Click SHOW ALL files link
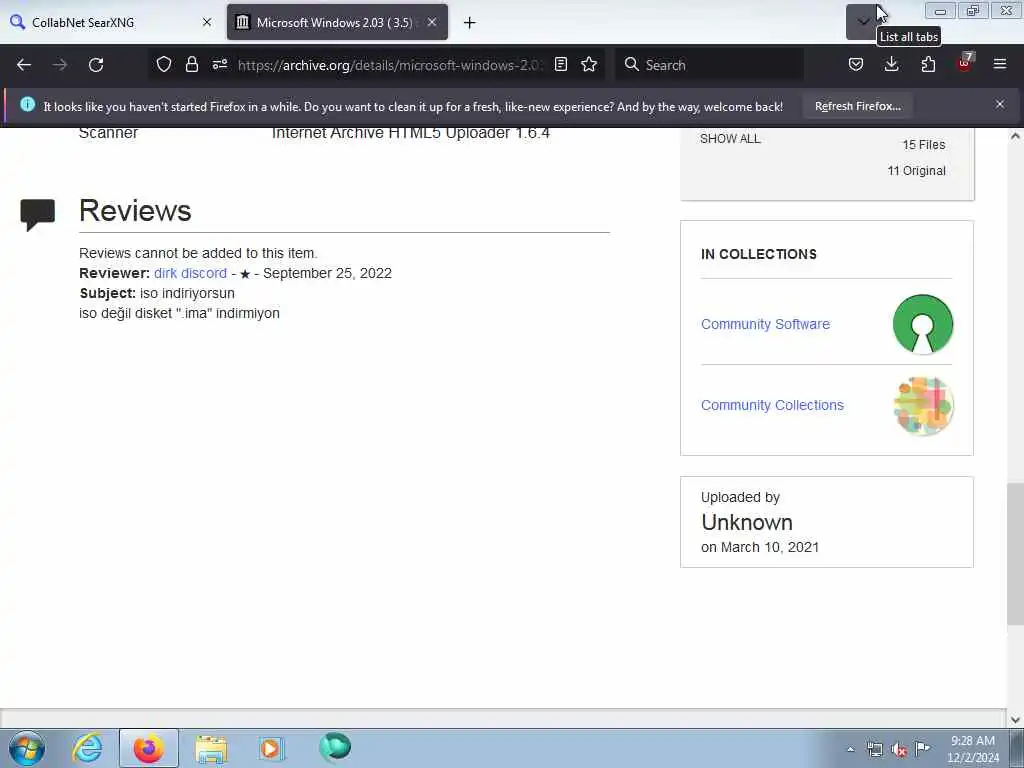 click(730, 138)
